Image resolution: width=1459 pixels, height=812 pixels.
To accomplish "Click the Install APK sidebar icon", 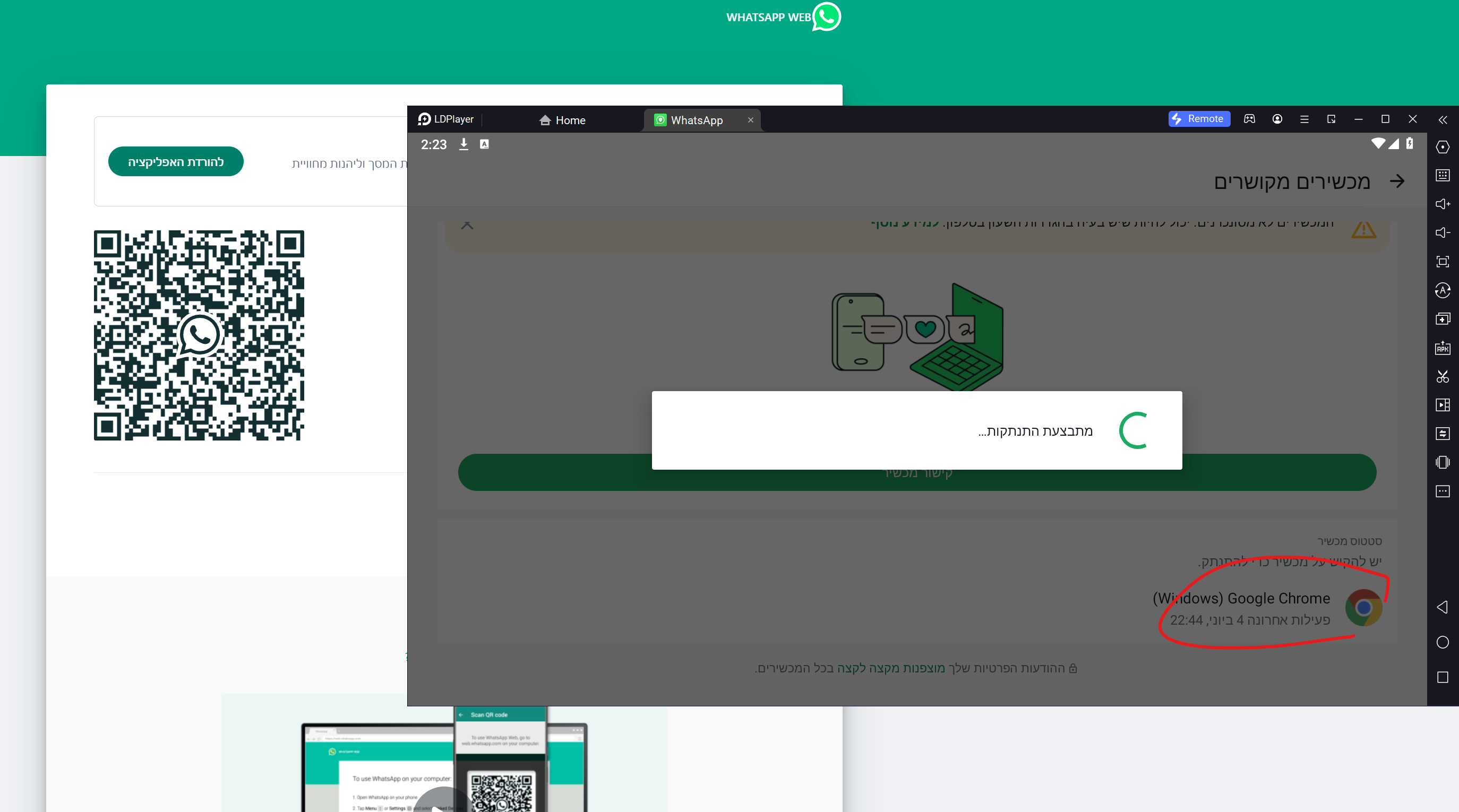I will [x=1442, y=348].
